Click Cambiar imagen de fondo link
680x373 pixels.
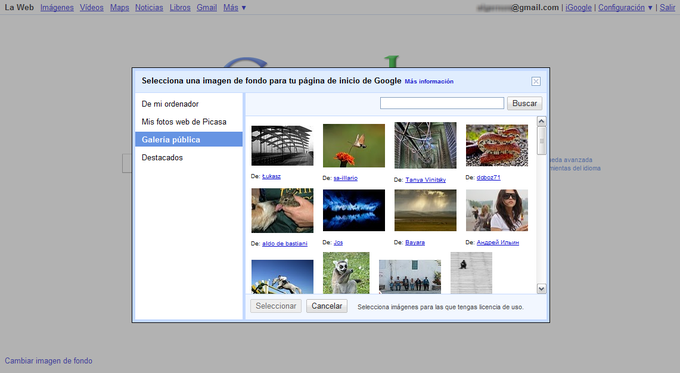(49, 360)
